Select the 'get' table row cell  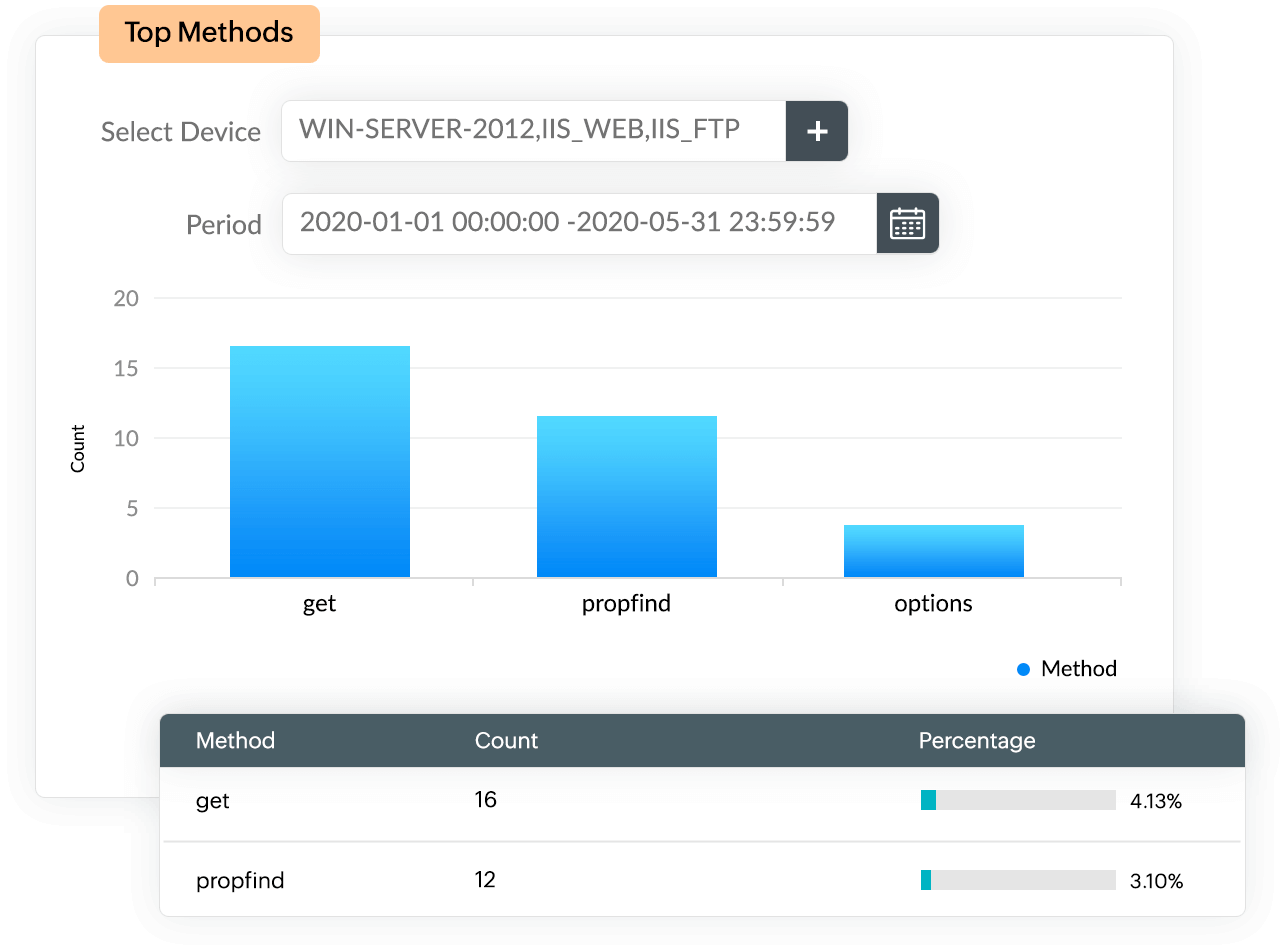coord(212,801)
